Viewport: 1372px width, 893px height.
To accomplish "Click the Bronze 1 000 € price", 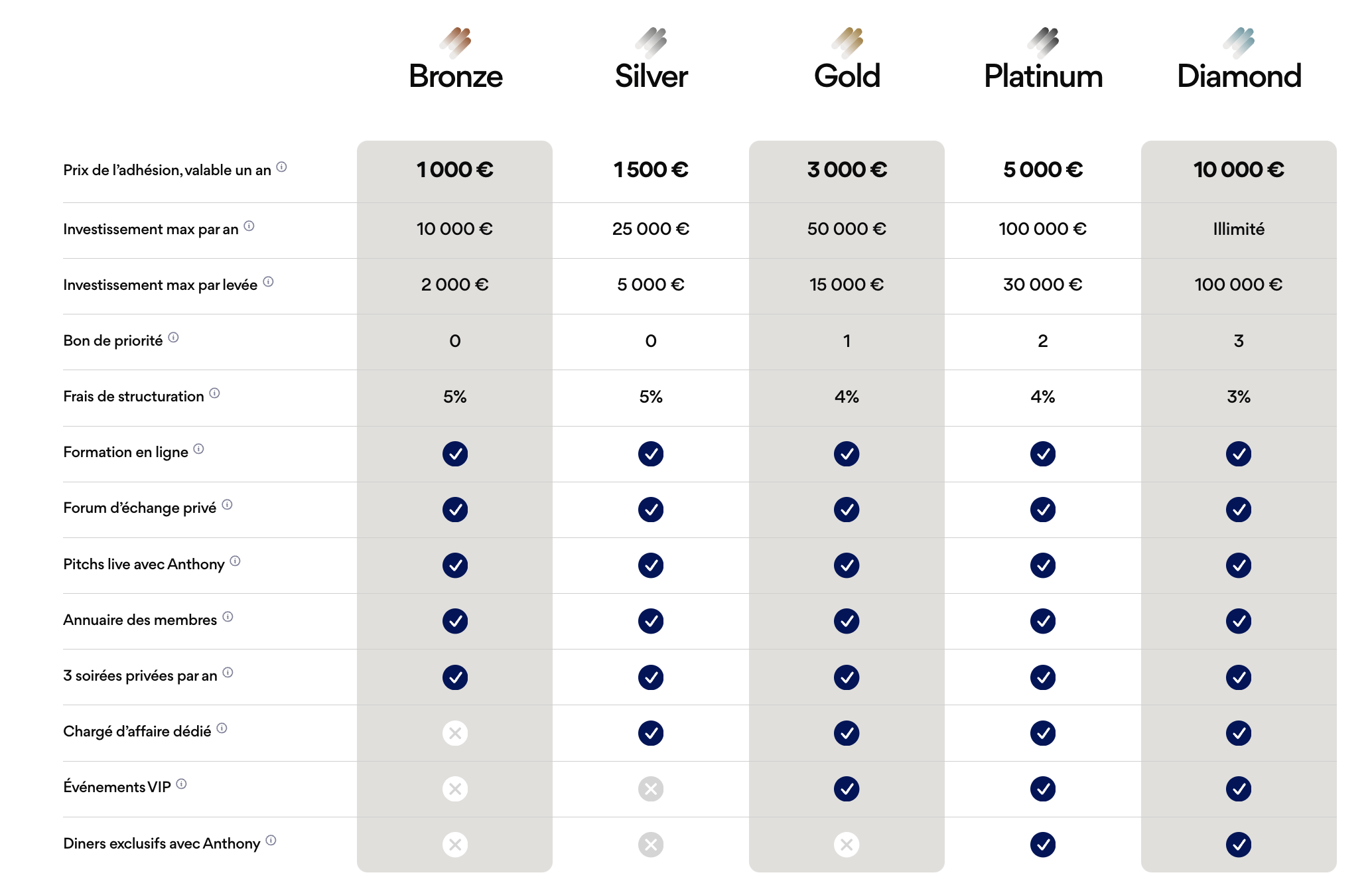I will [455, 170].
